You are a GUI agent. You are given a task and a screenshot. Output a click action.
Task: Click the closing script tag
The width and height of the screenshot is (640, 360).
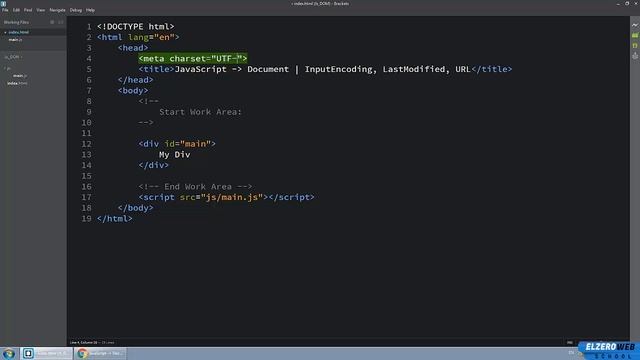(x=291, y=198)
